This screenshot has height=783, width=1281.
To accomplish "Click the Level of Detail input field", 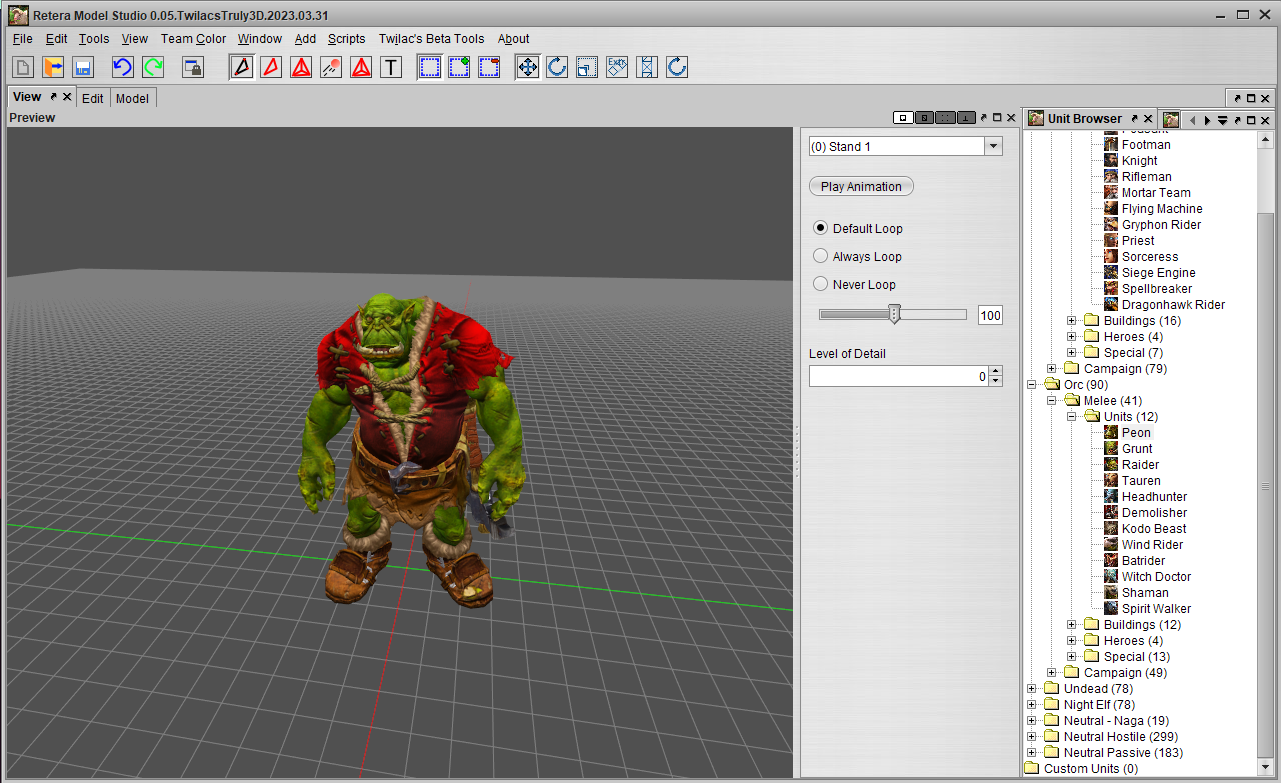I will [895, 376].
